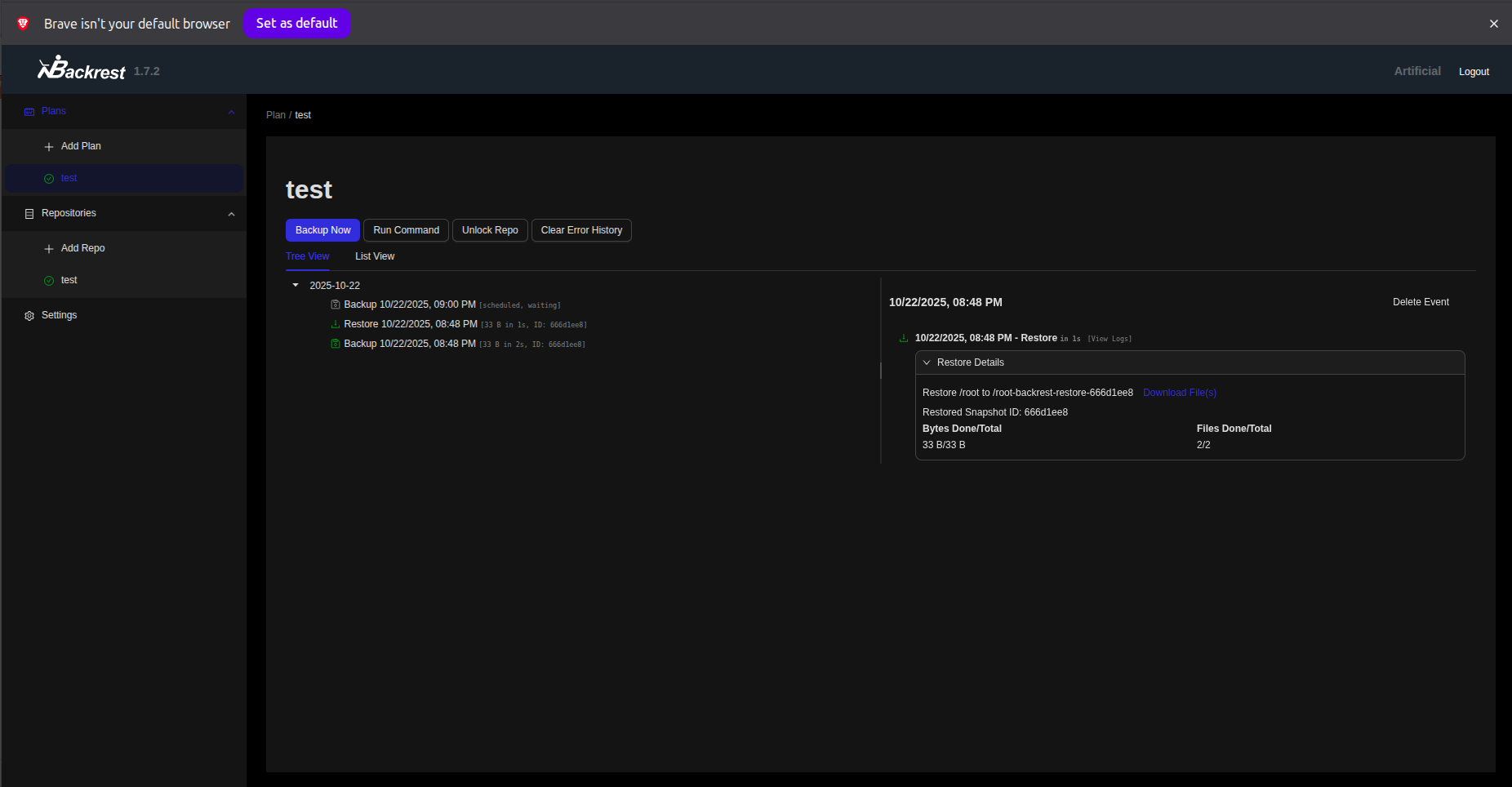Viewport: 1512px width, 787px height.
Task: Click the Download File(s) link
Action: pos(1180,393)
